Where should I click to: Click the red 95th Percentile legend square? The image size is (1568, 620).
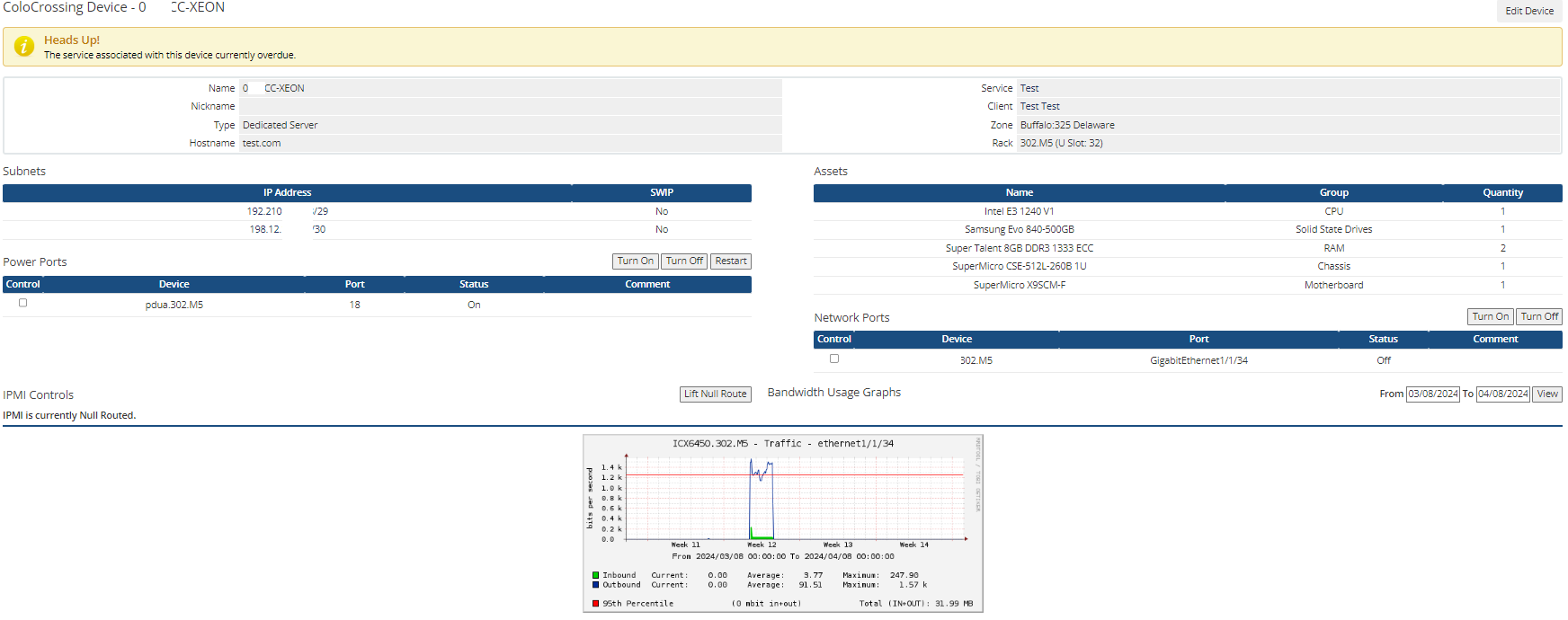[595, 604]
